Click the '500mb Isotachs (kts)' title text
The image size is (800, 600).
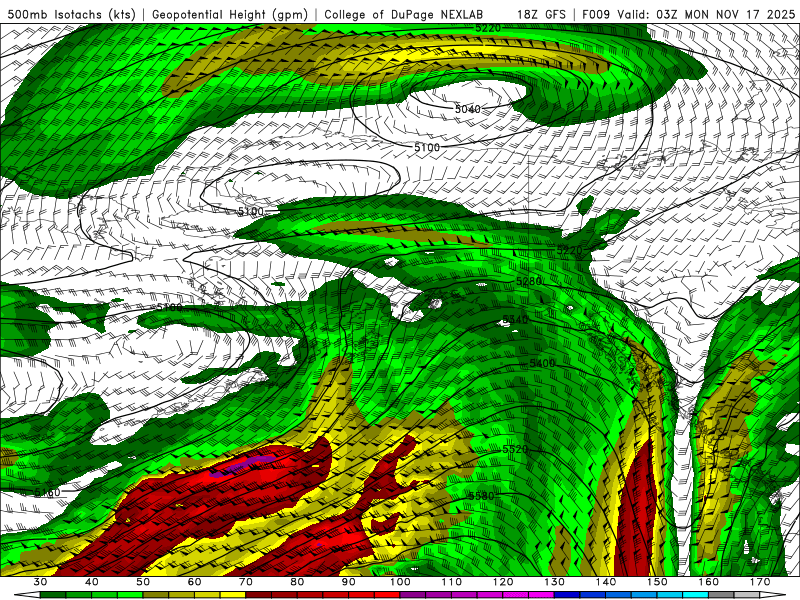(x=71, y=14)
